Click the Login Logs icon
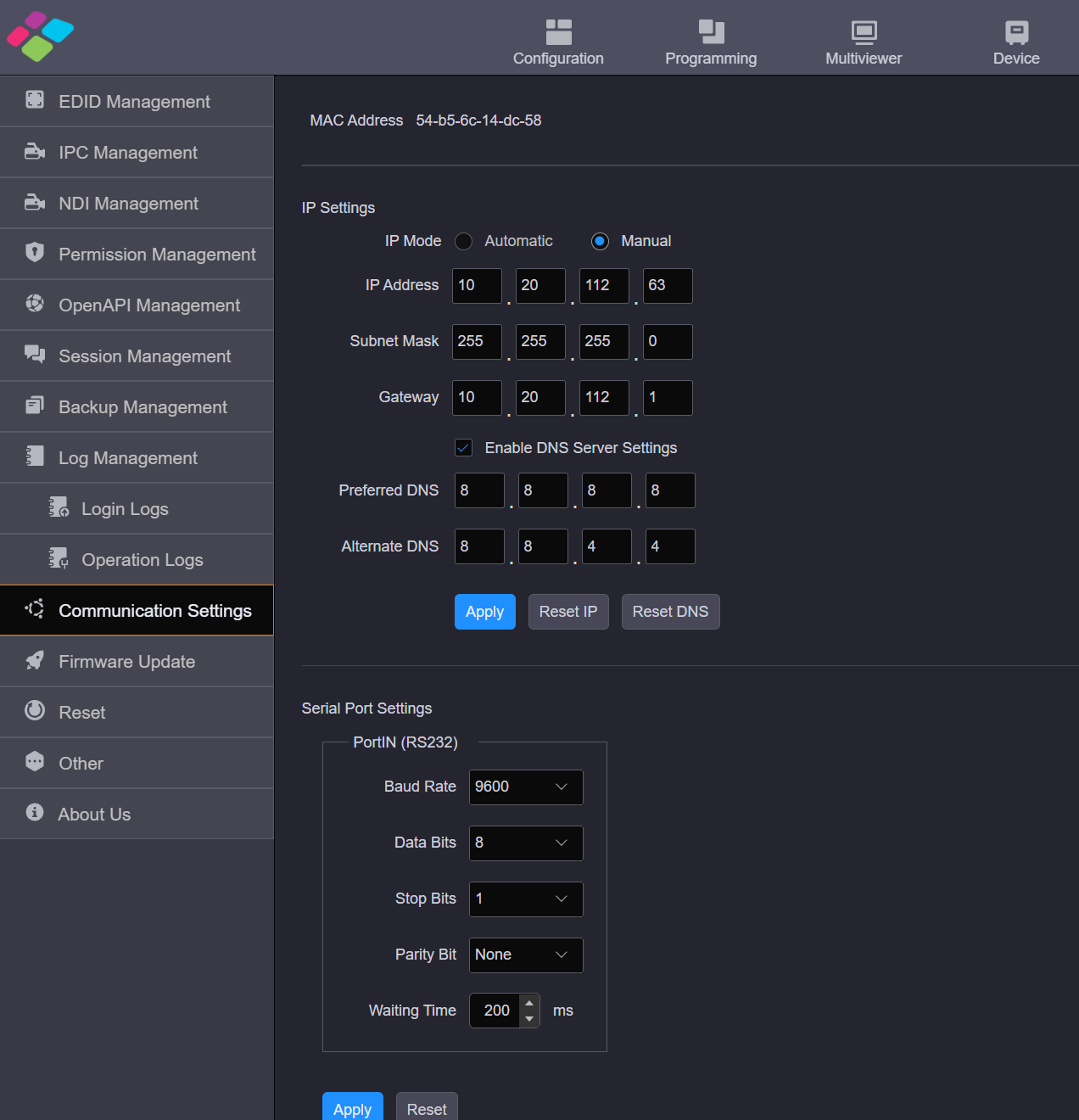The width and height of the screenshot is (1079, 1120). 59,507
